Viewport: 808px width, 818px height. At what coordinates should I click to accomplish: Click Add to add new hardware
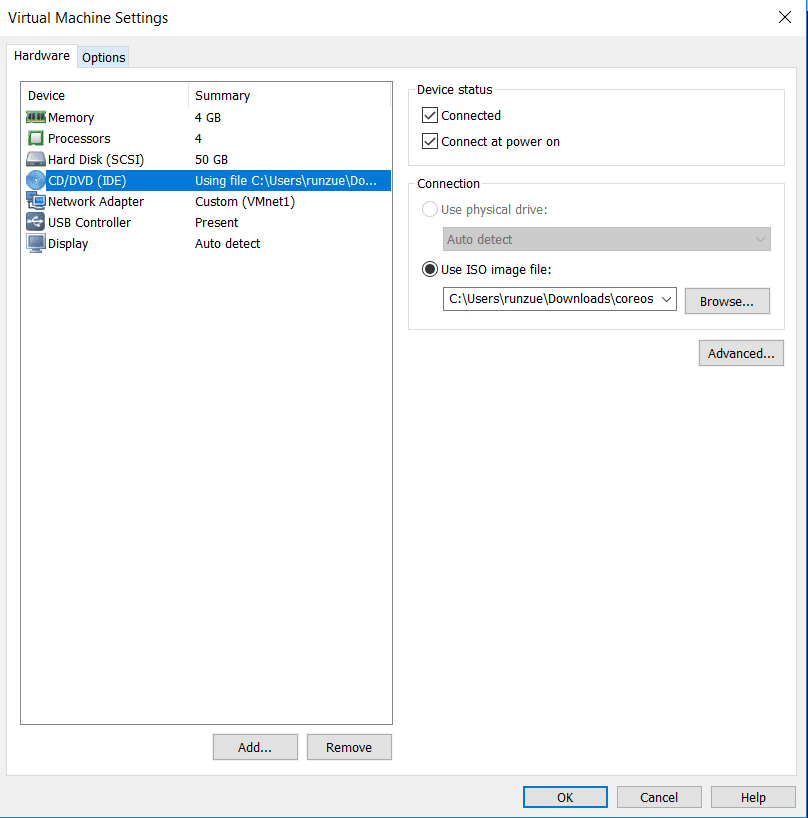point(255,747)
